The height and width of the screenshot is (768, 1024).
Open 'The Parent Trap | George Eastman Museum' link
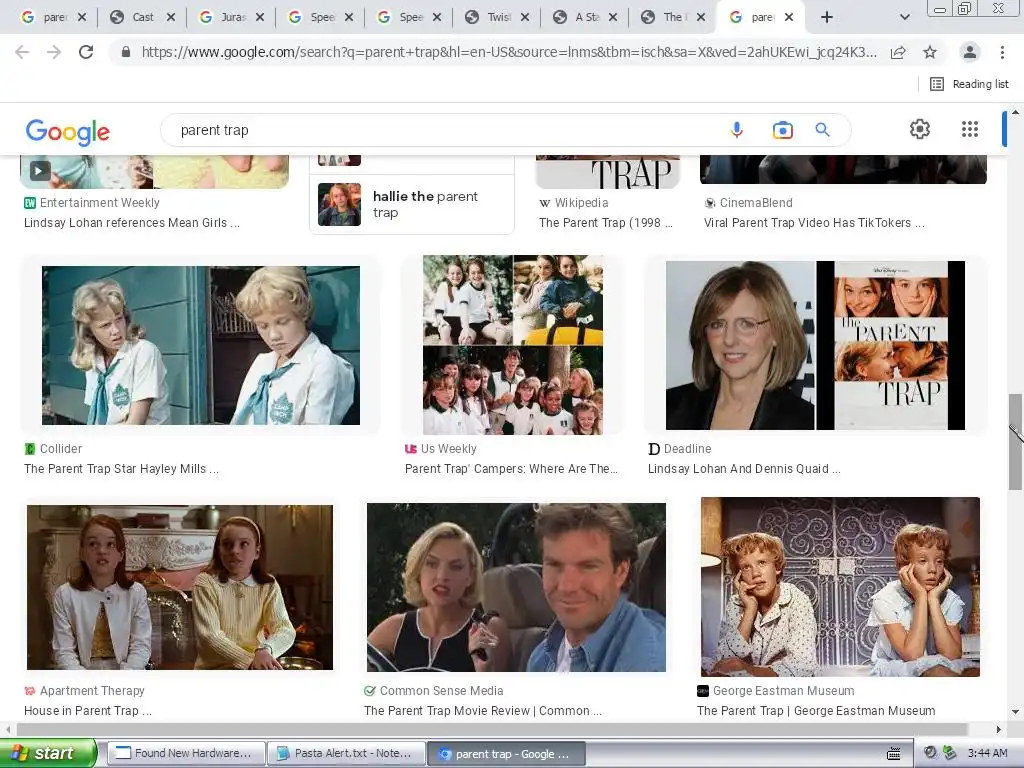[x=816, y=711]
